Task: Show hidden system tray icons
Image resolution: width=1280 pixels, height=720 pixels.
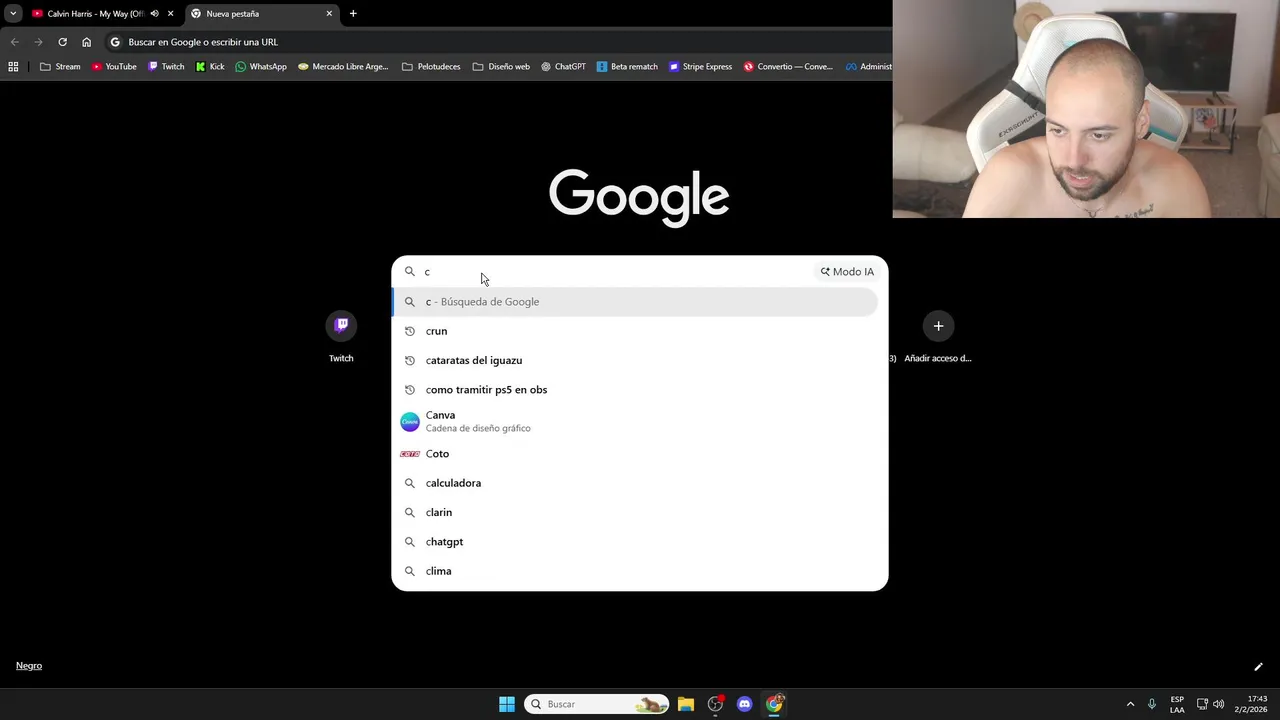Action: (x=1131, y=704)
